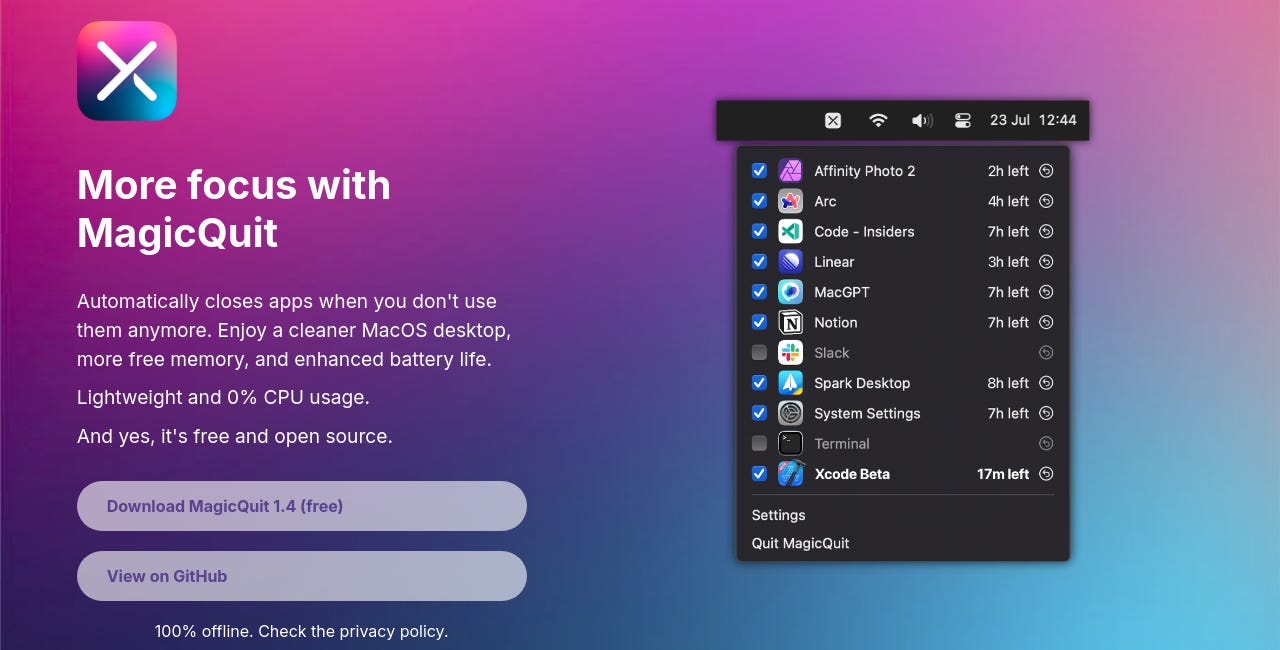Click the "4h left" time for Arc
The image size is (1280, 650).
[x=1008, y=201]
